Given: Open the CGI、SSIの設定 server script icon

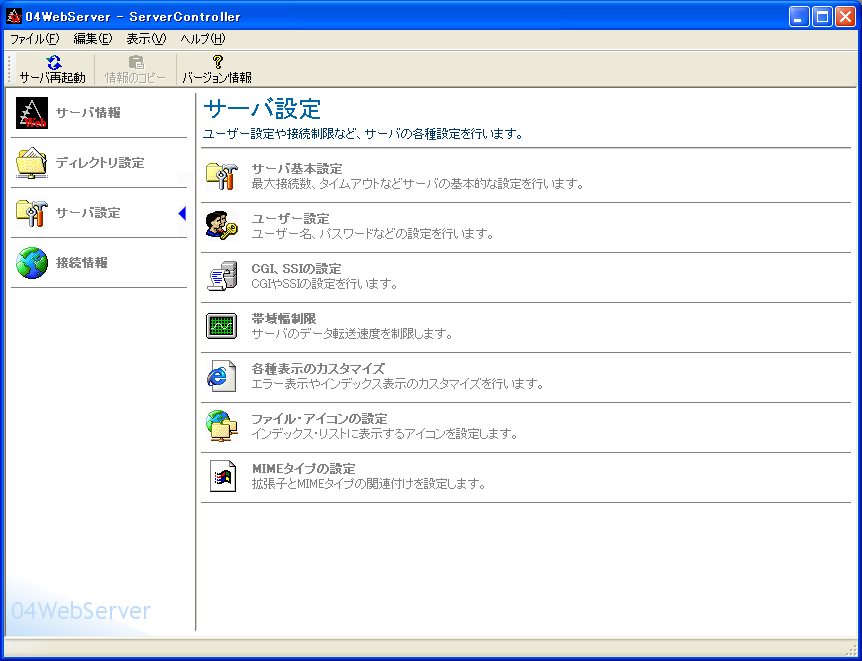Looking at the screenshot, I should click(x=222, y=276).
